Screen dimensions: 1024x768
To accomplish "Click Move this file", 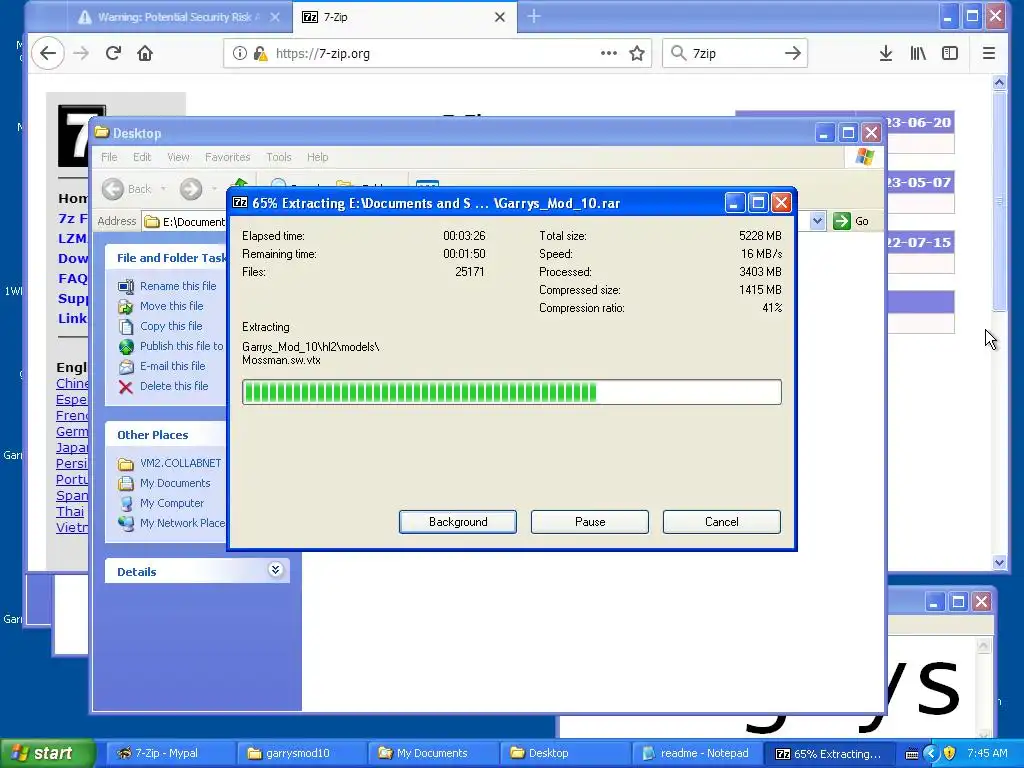I will point(171,306).
